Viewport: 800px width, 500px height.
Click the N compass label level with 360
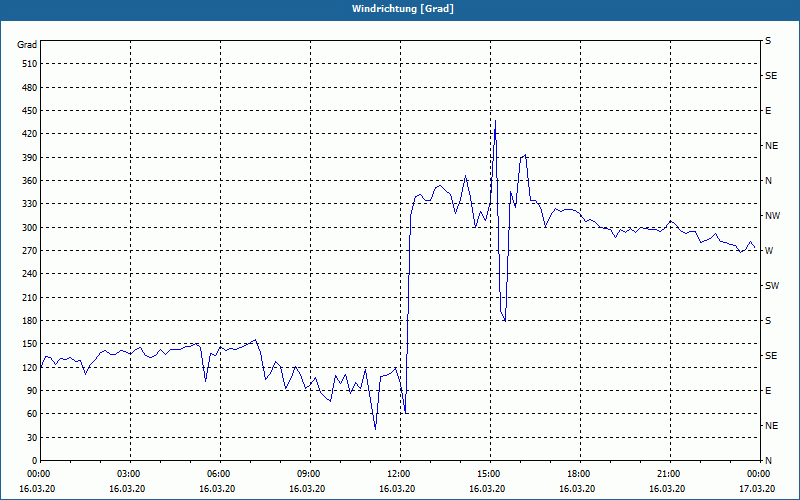point(769,181)
